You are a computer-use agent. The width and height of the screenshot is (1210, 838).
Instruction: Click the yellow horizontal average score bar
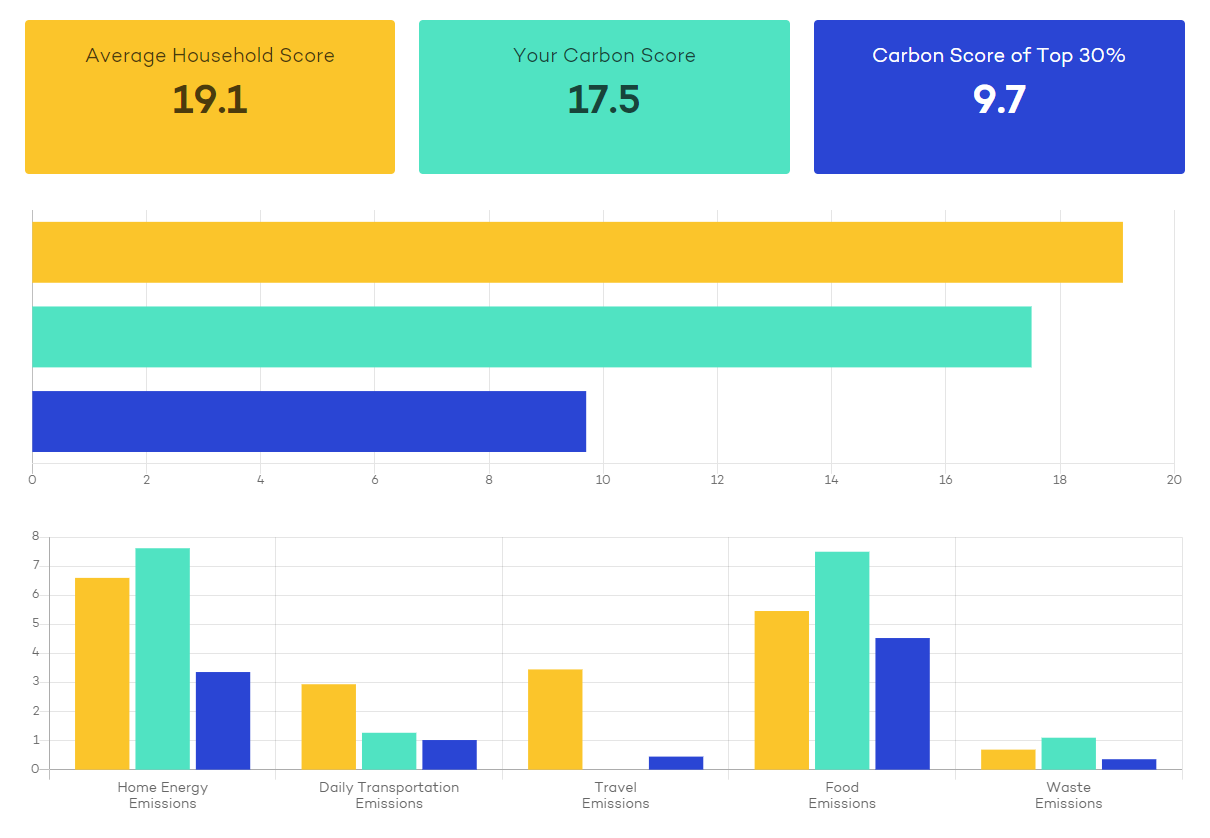coord(577,252)
